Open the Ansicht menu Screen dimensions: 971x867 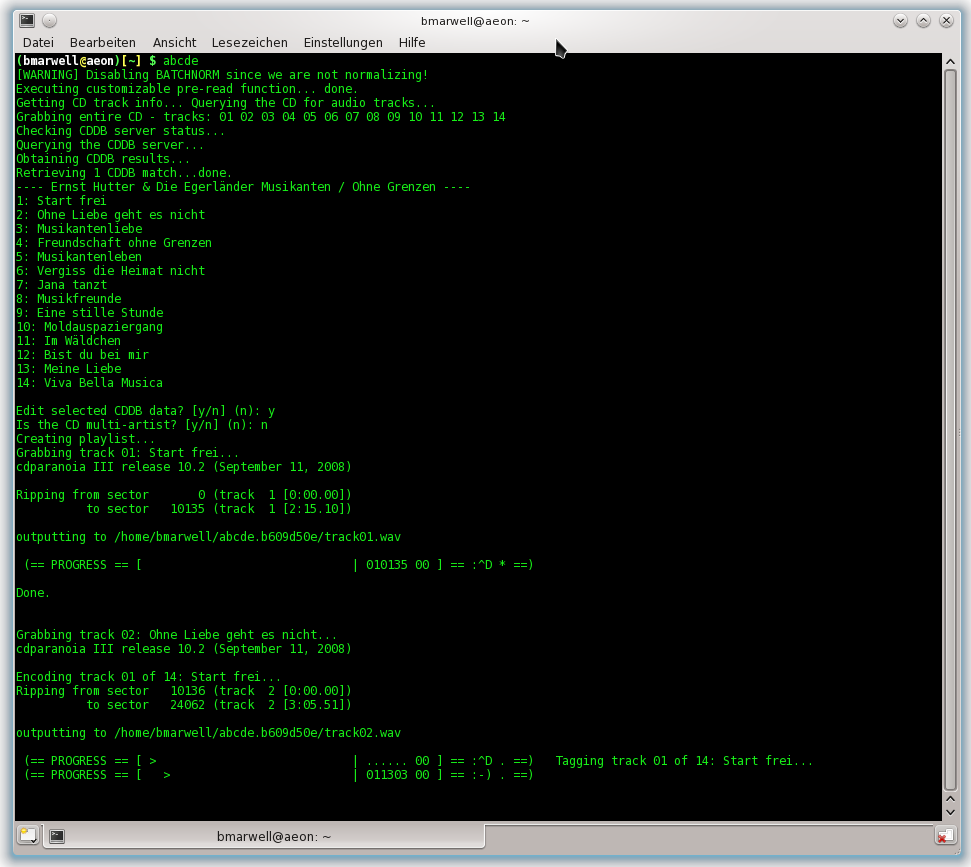pos(175,43)
